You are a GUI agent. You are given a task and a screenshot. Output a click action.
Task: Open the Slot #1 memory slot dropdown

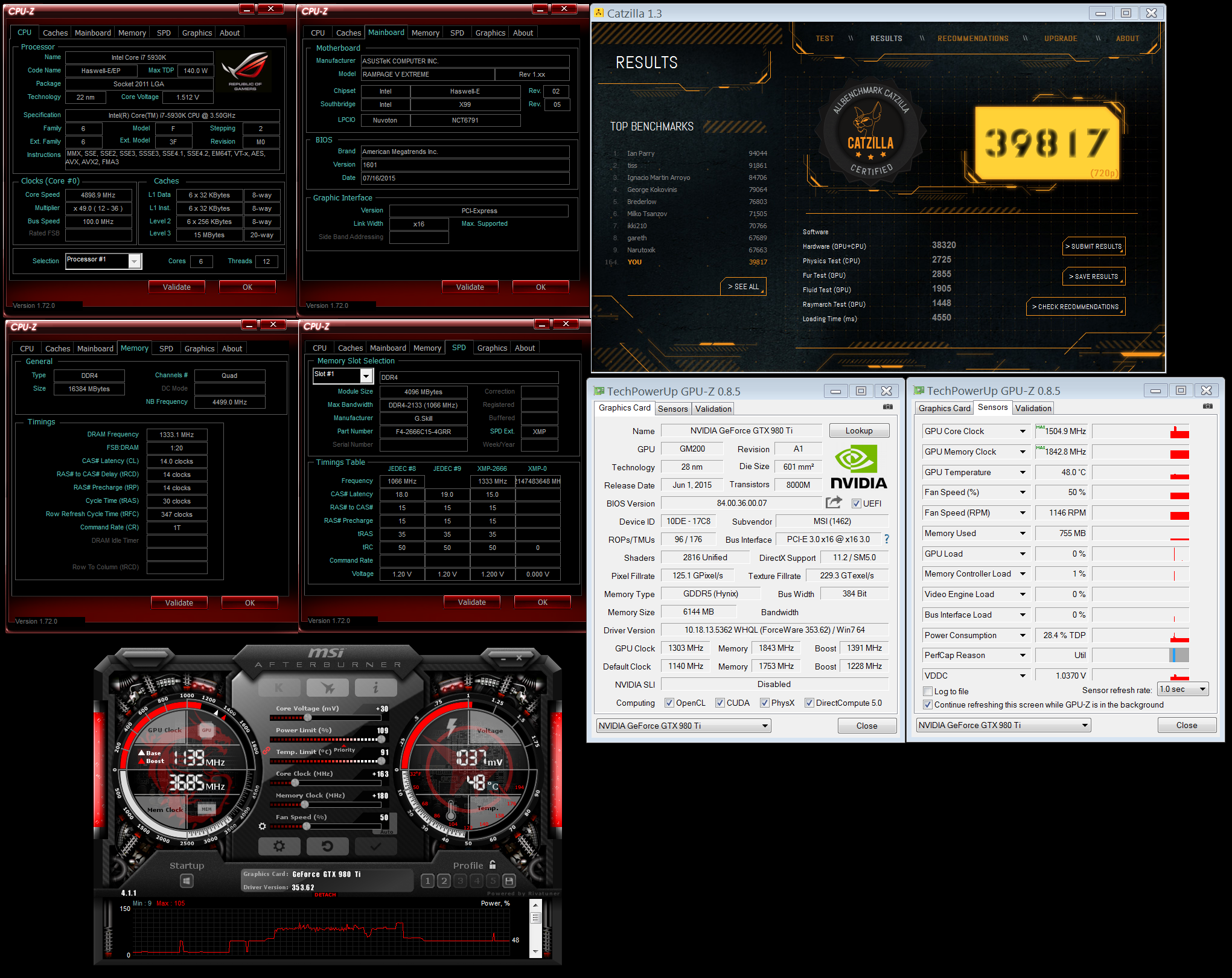click(366, 376)
